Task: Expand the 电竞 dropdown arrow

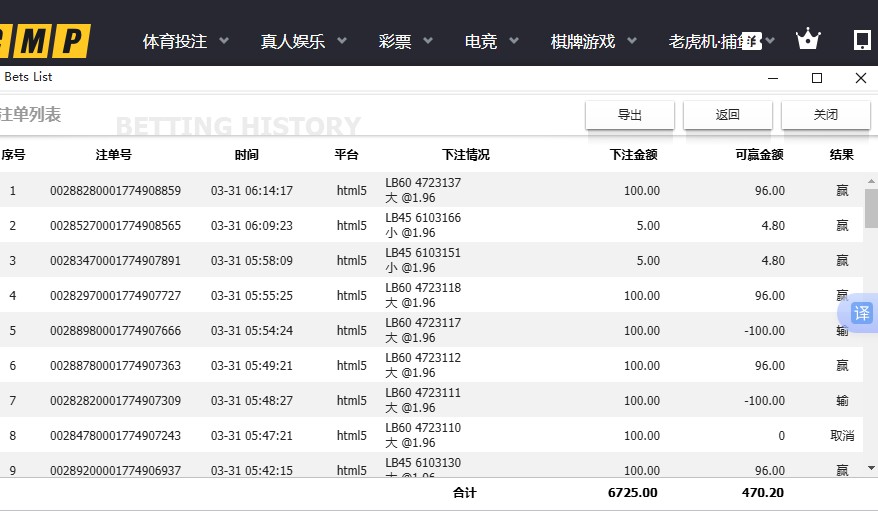Action: [x=514, y=42]
